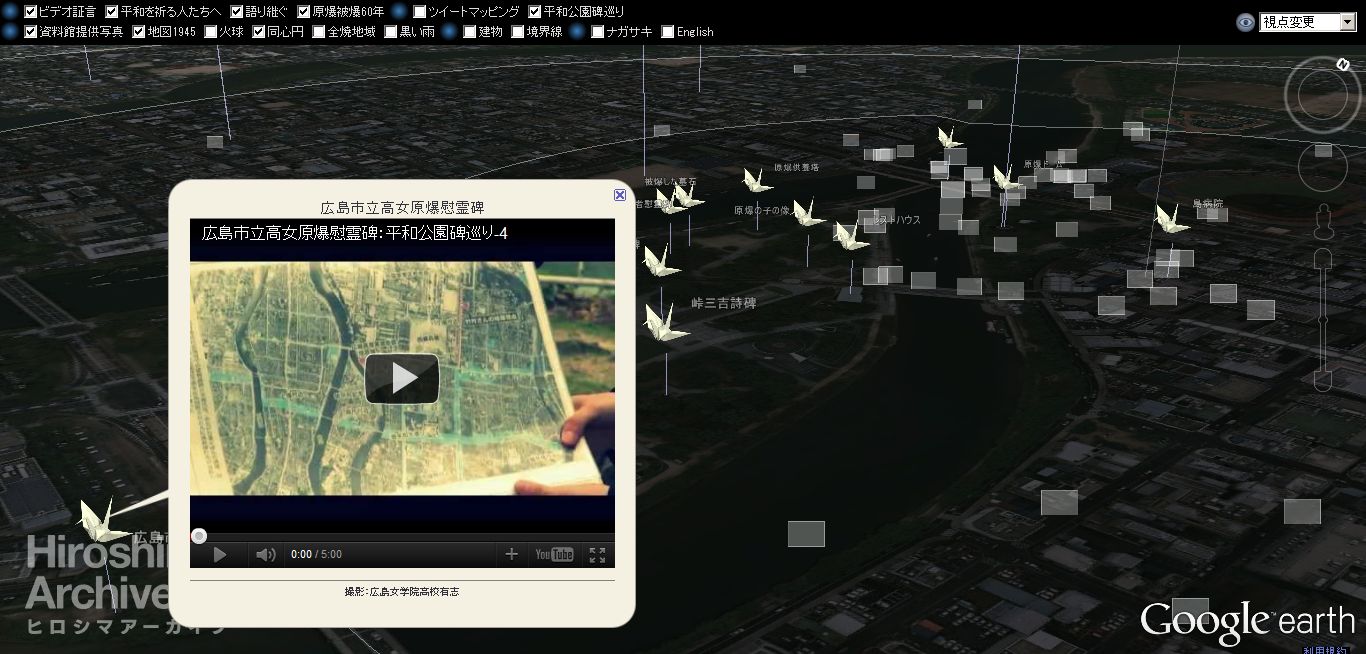Select the Street View pegman icon
The width and height of the screenshot is (1366, 654).
1323,221
